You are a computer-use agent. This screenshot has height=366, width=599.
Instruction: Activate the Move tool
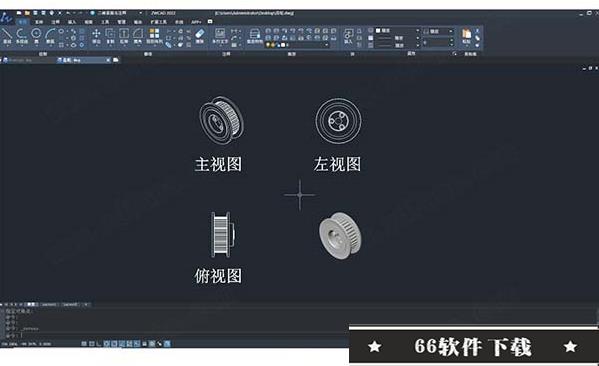click(x=96, y=36)
